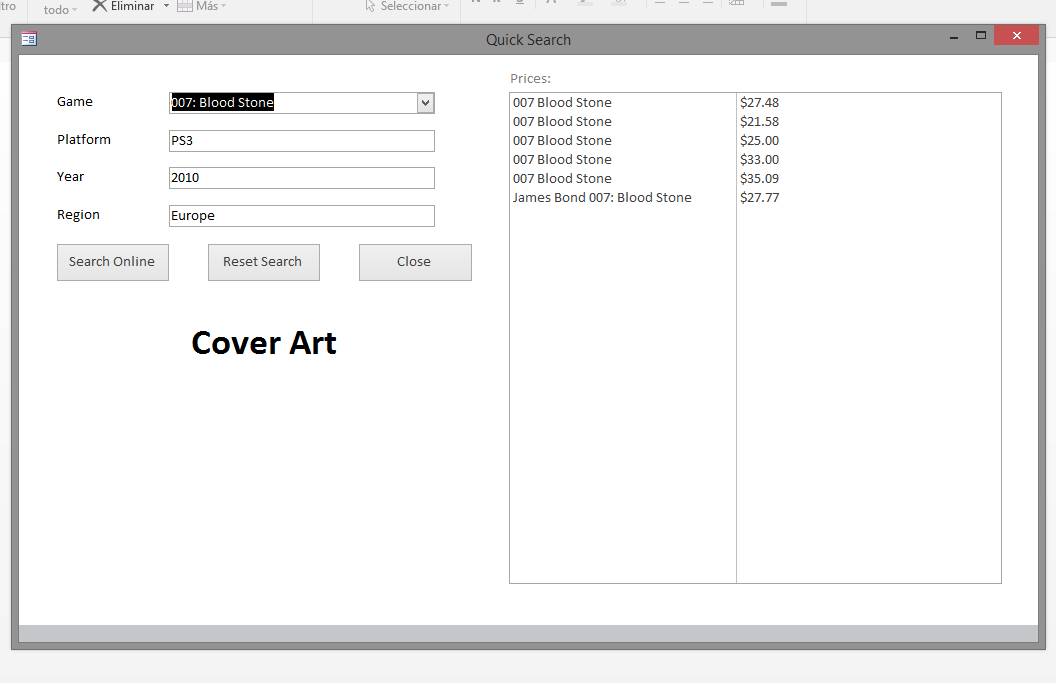The width and height of the screenshot is (1056, 683).
Task: Expand the arrow next to Eliminar
Action: 166,6
